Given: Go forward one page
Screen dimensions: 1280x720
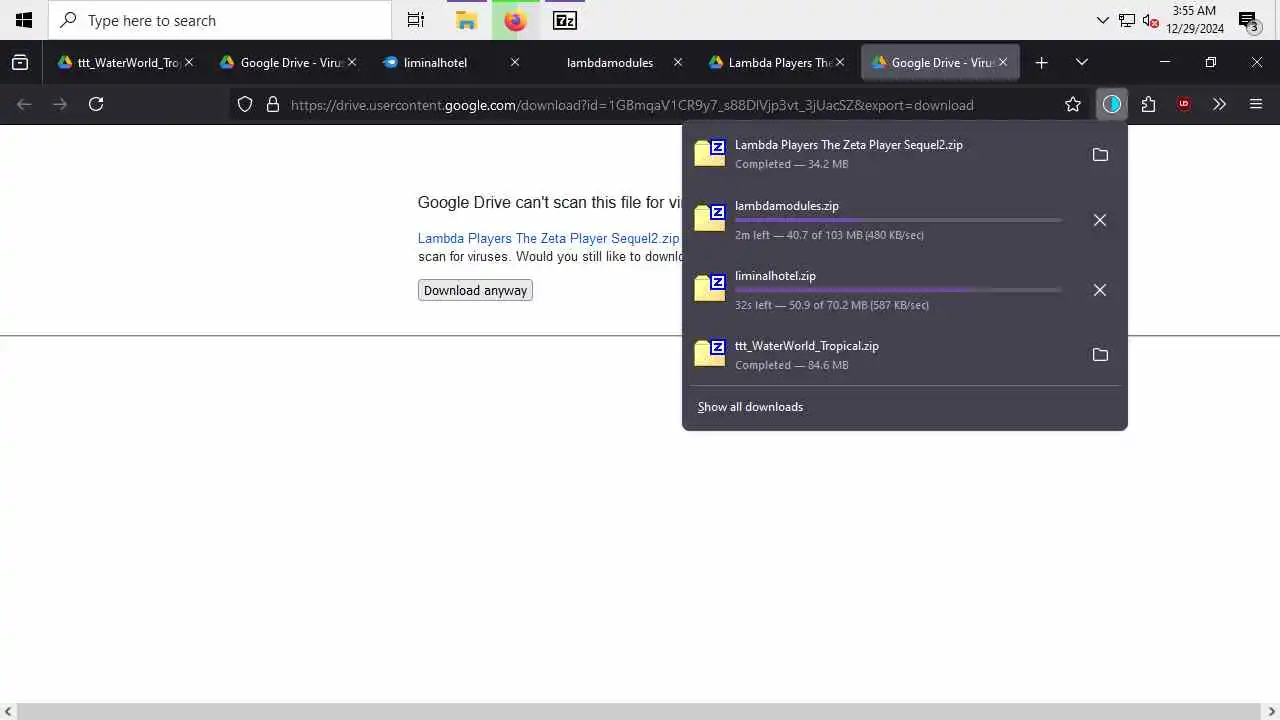Looking at the screenshot, I should (x=60, y=104).
